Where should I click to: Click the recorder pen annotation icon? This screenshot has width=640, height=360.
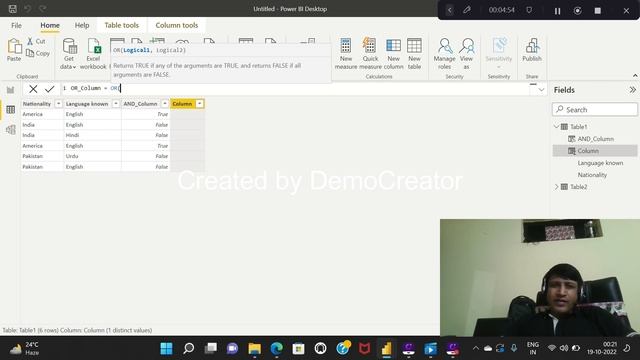(x=467, y=10)
